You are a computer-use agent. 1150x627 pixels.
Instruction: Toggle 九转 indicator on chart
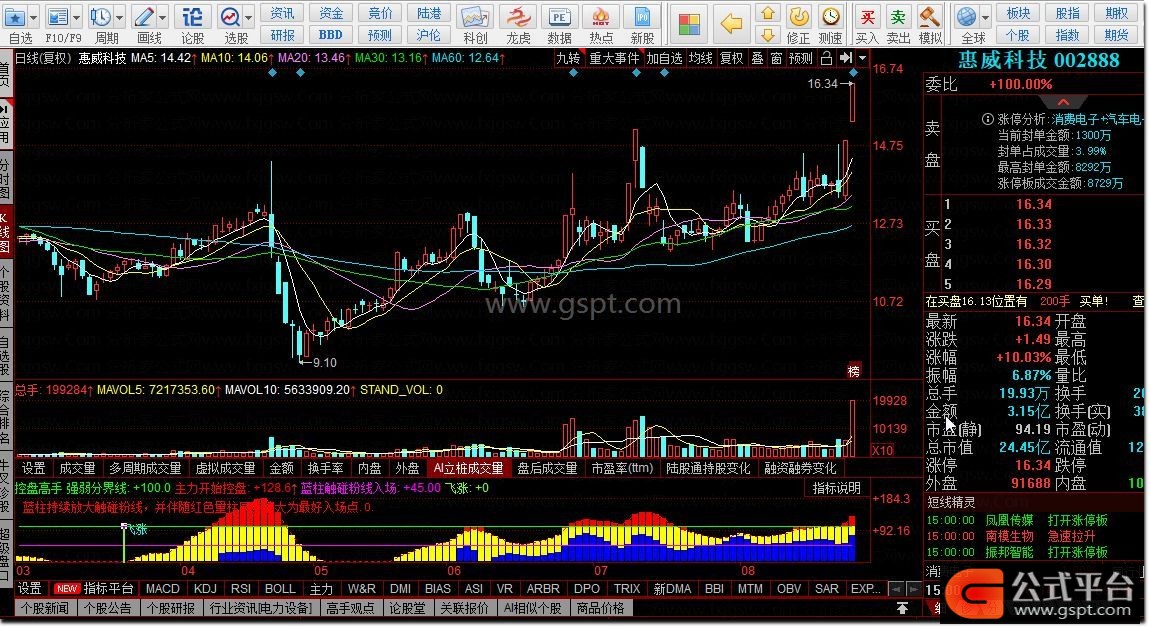point(568,58)
